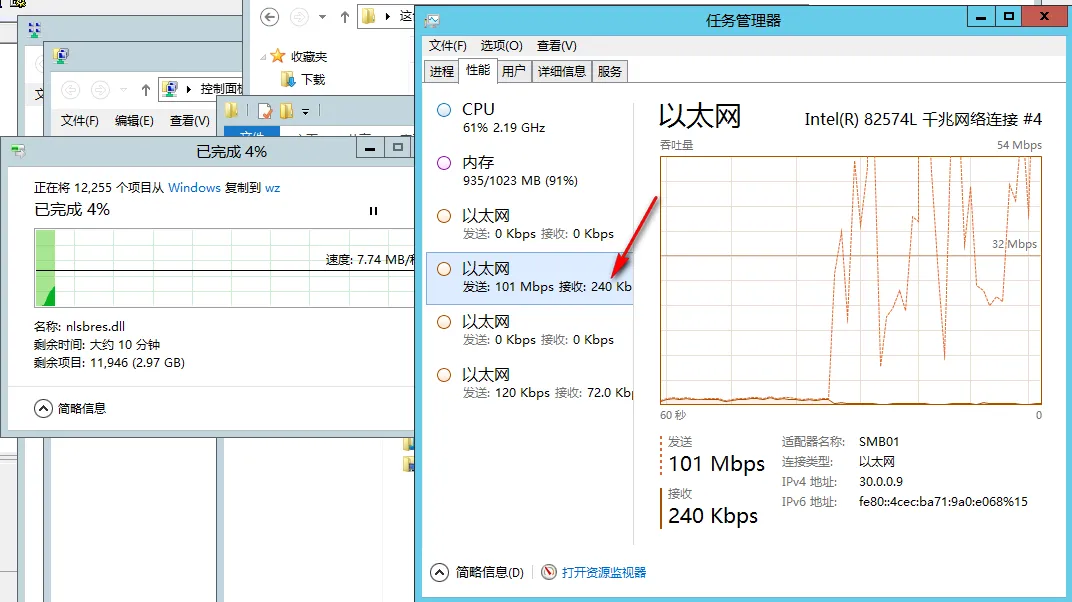Click the properties icon in quick access toolbar
The image size is (1072, 602).
(x=265, y=111)
